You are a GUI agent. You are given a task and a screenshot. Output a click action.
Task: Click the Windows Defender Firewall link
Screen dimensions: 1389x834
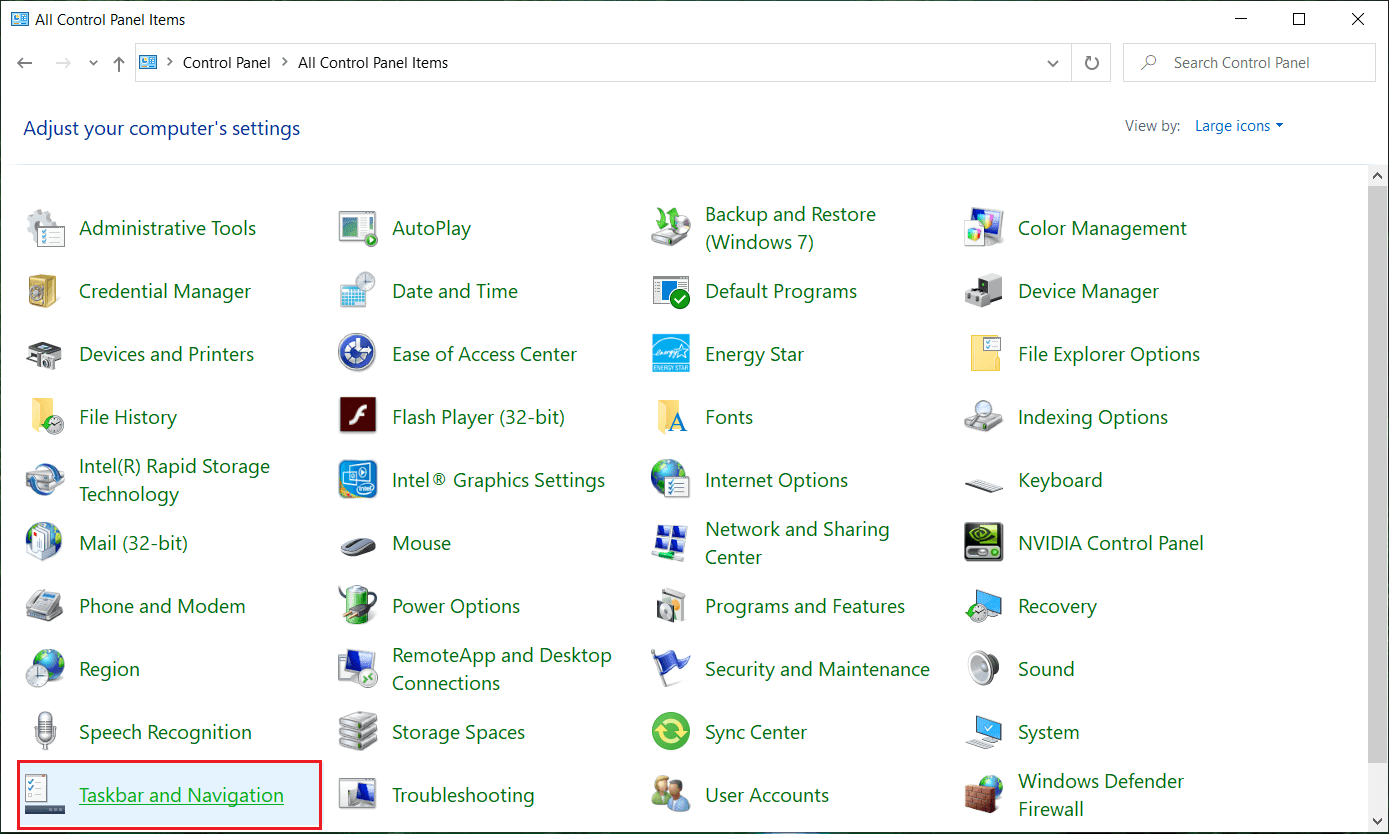tap(1100, 795)
